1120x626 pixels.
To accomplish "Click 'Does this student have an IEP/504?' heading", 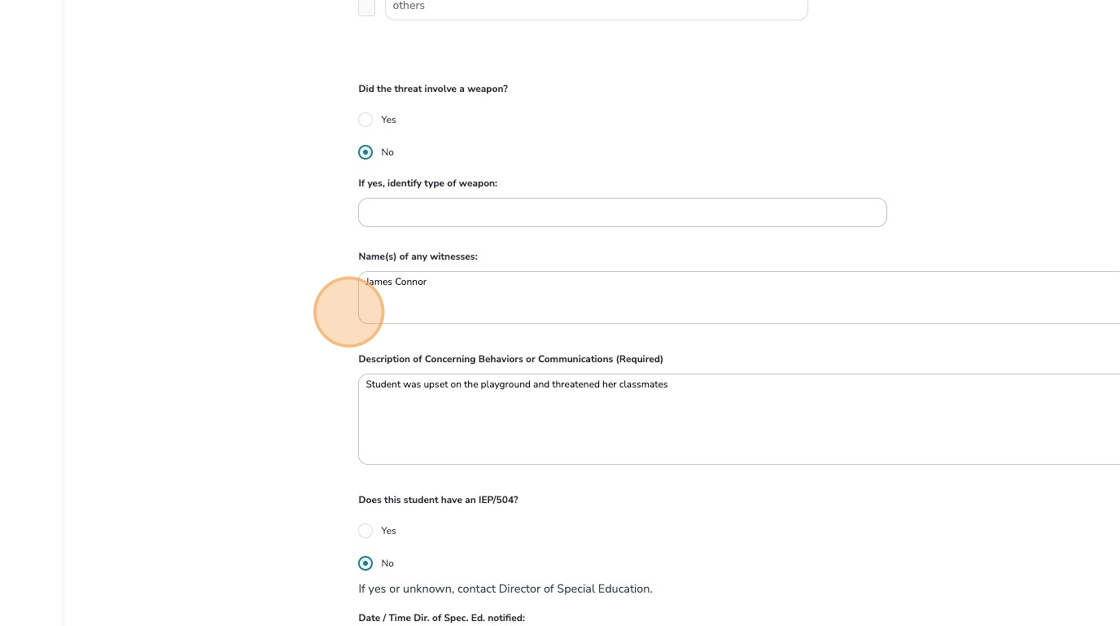I will (438, 500).
